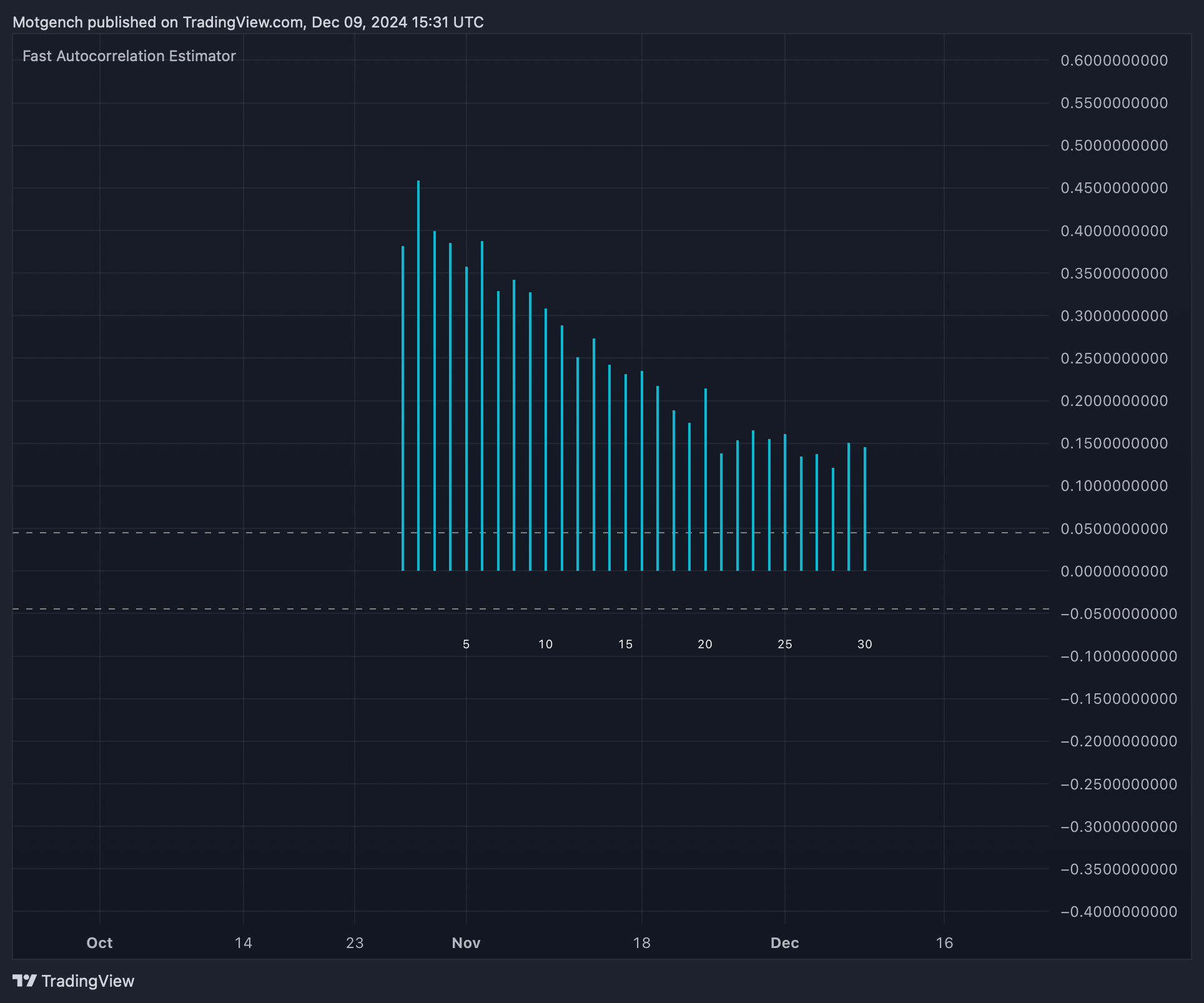Viewport: 1204px width, 1003px height.
Task: Click the last autocorrelation bar above lag 30
Action: pyautogui.click(x=865, y=509)
